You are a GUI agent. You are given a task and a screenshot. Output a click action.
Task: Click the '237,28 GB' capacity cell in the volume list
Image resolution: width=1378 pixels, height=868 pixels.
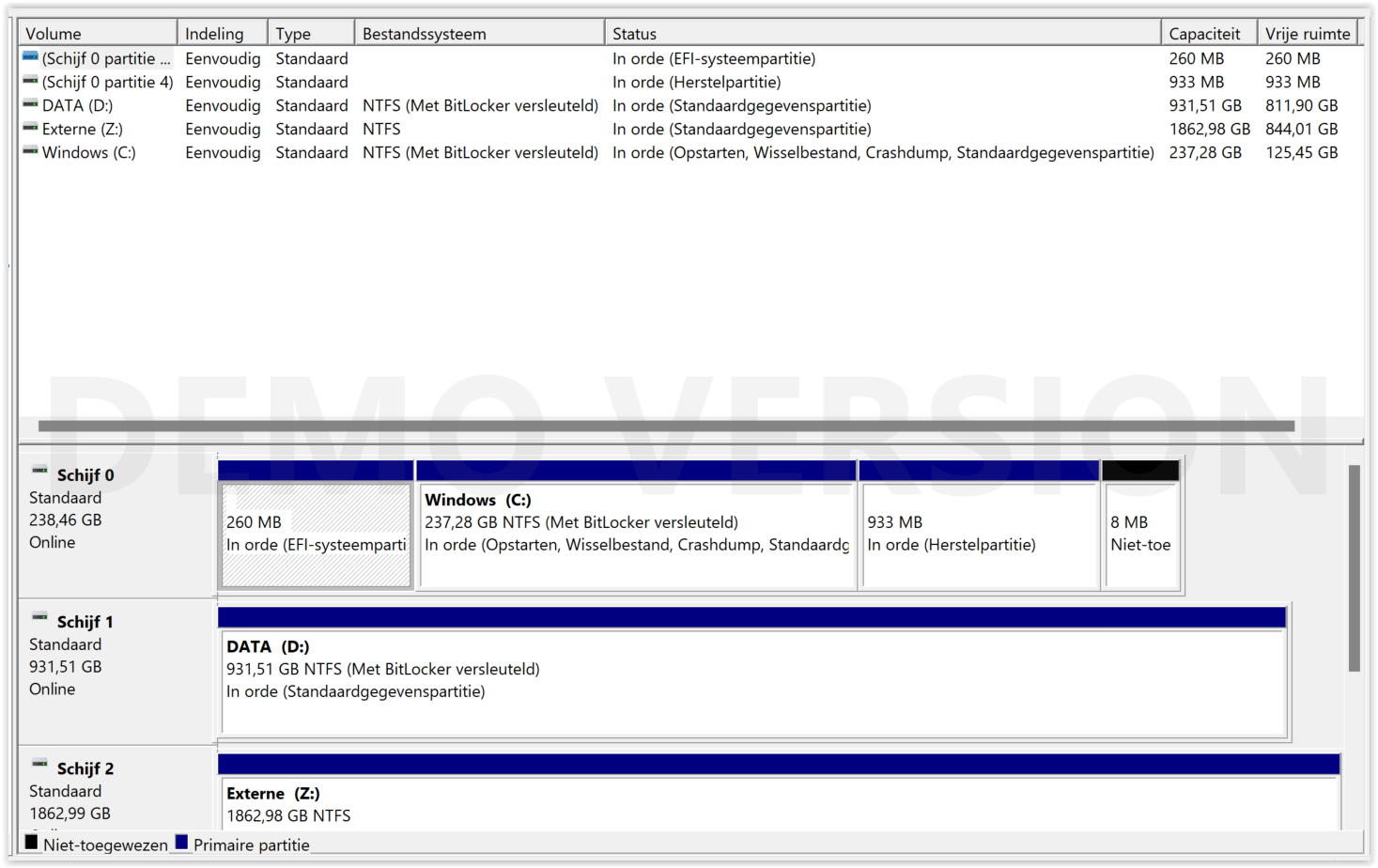click(x=1205, y=152)
